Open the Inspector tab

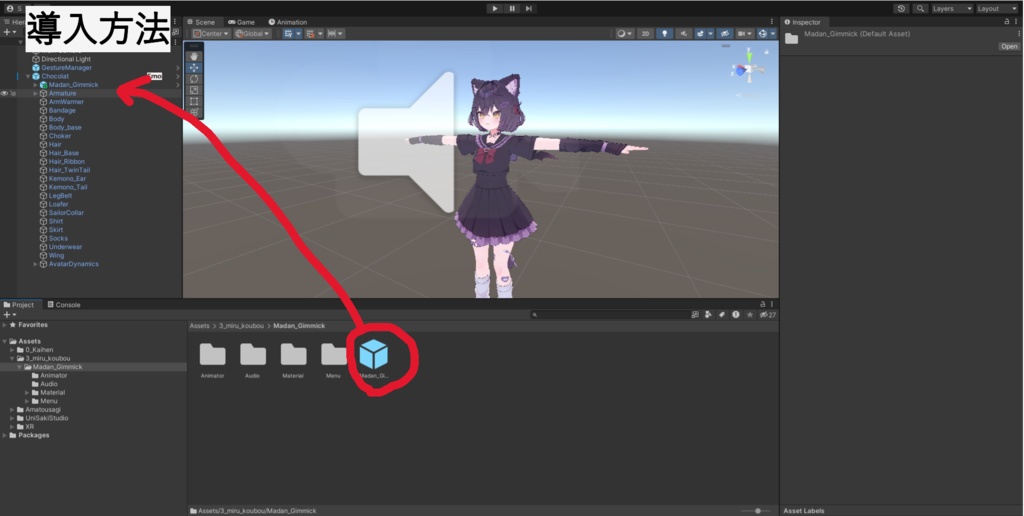(x=802, y=22)
